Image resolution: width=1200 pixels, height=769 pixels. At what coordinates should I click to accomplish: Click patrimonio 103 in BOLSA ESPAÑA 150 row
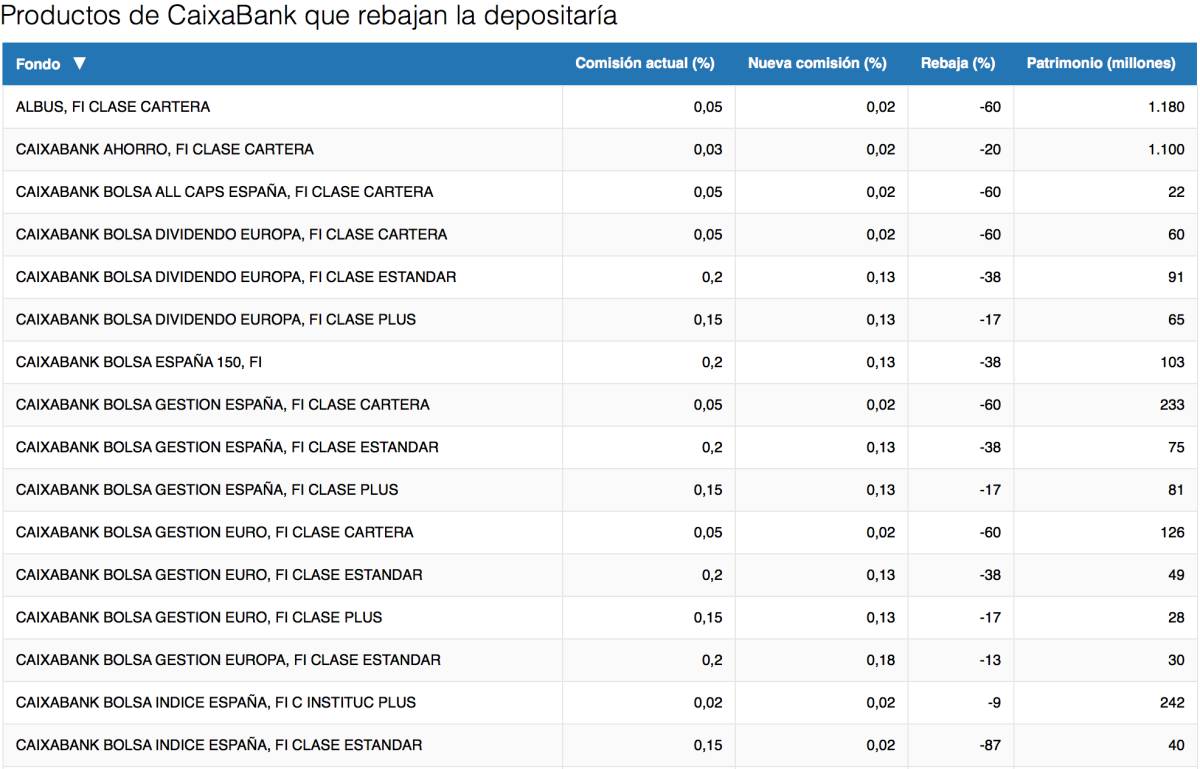pos(1173,362)
